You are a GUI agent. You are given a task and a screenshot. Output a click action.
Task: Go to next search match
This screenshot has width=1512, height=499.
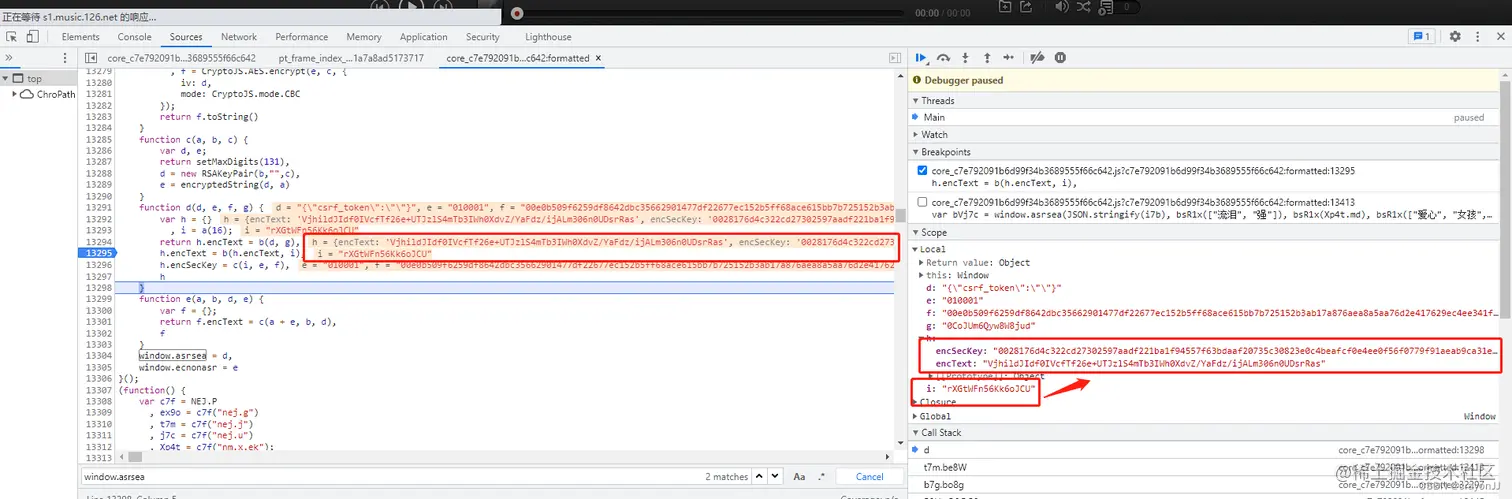pos(776,477)
